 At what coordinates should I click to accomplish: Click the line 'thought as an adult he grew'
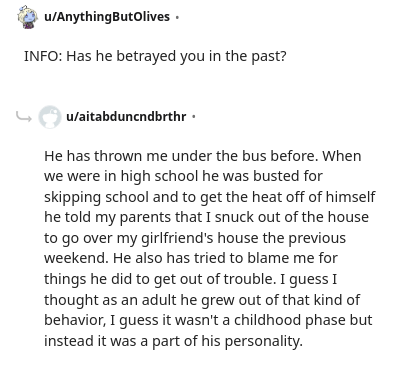tap(202, 300)
